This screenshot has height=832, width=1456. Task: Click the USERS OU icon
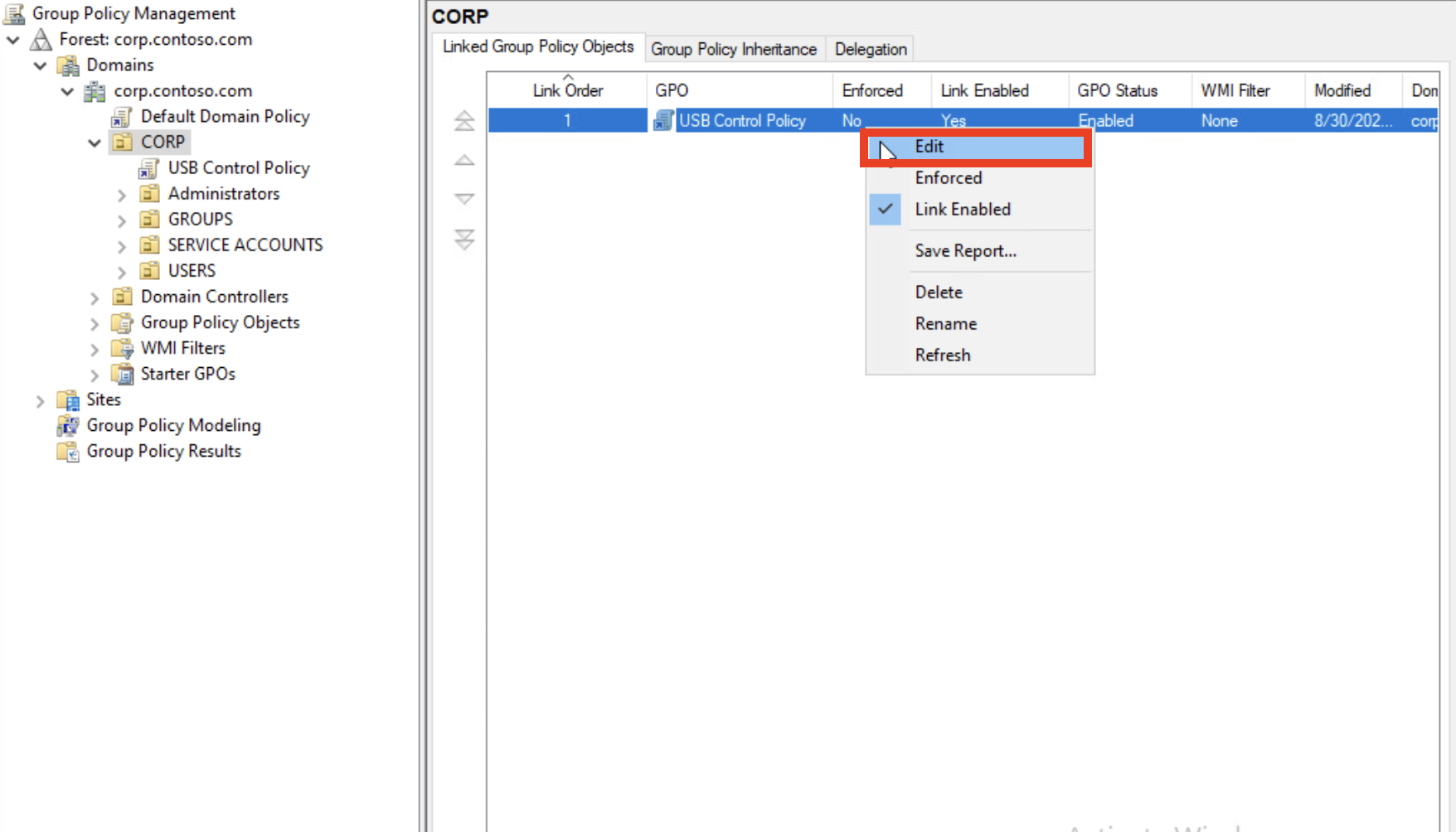click(150, 271)
